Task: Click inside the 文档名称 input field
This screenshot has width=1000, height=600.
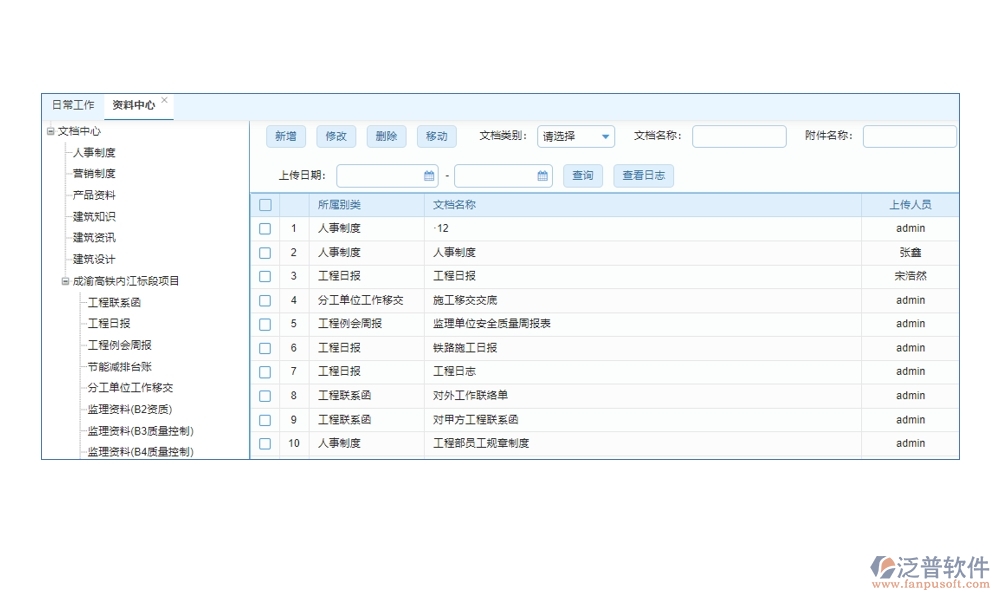Action: [x=739, y=136]
